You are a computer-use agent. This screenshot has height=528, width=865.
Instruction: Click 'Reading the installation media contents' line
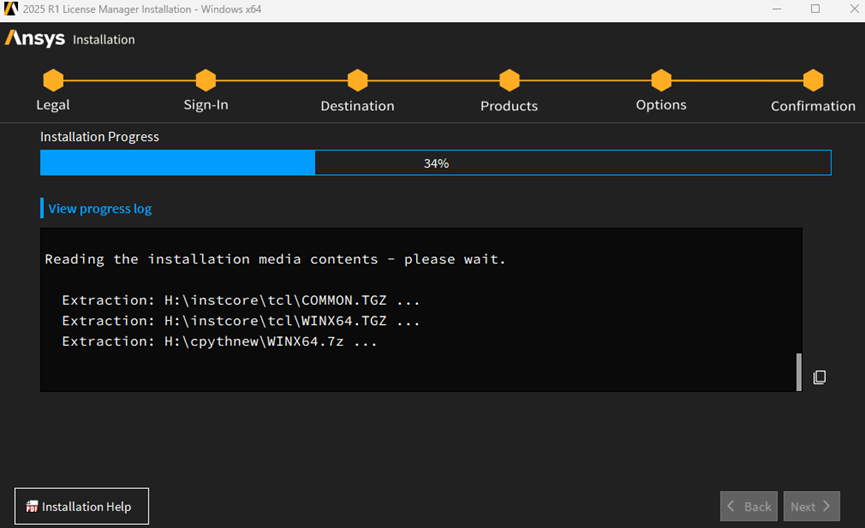pyautogui.click(x=275, y=259)
